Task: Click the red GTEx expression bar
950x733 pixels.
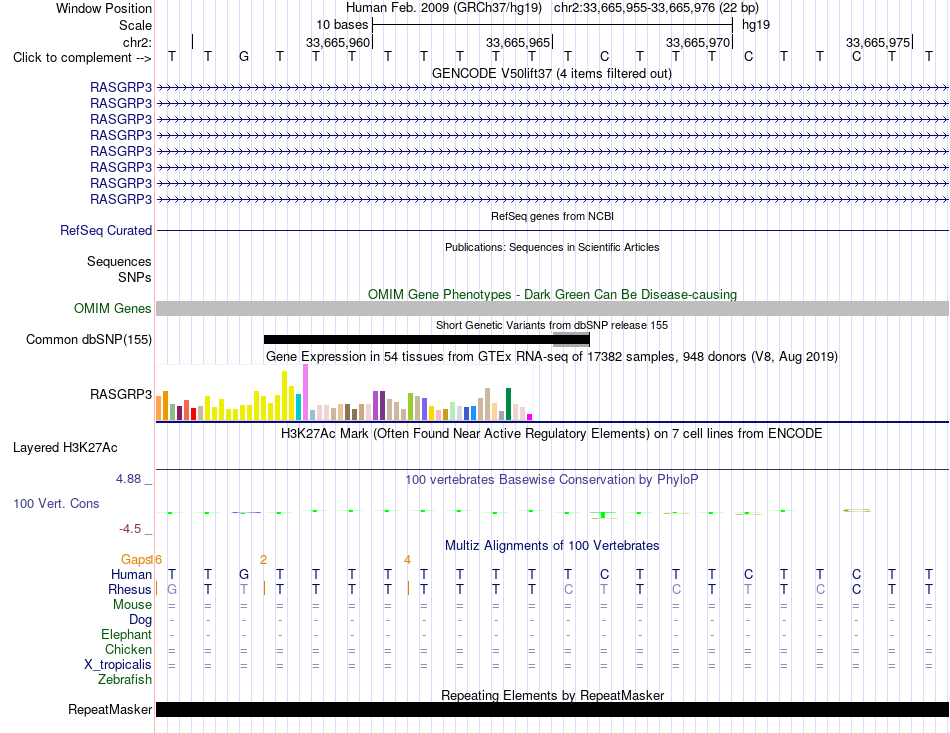Action: coord(193,414)
